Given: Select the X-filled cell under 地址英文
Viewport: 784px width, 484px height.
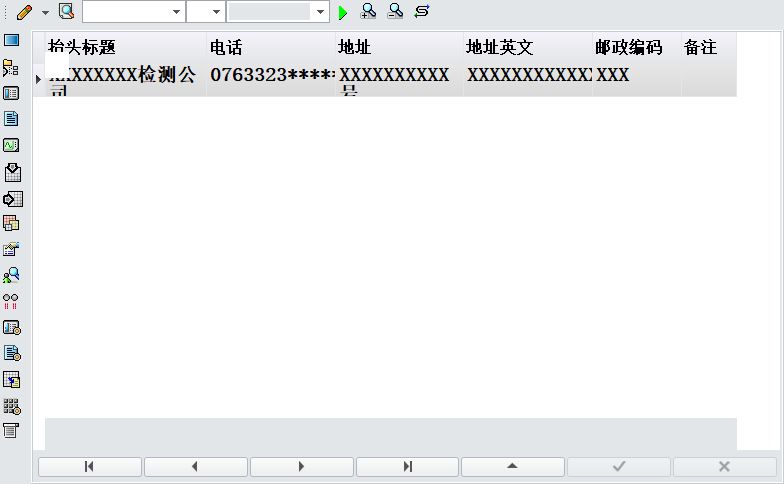Looking at the screenshot, I should click(x=528, y=80).
